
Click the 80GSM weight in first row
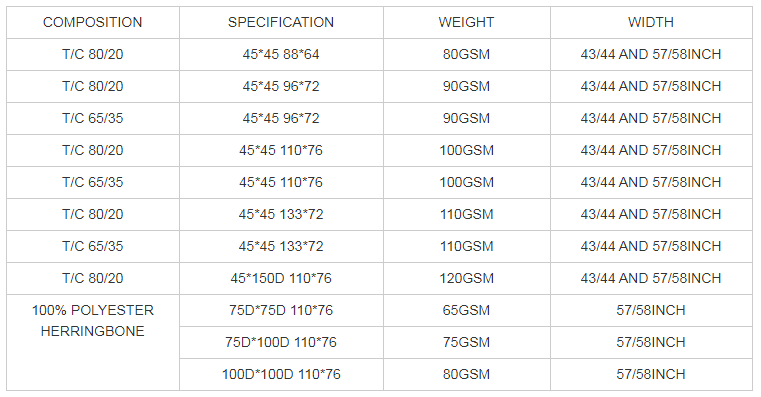pos(466,54)
